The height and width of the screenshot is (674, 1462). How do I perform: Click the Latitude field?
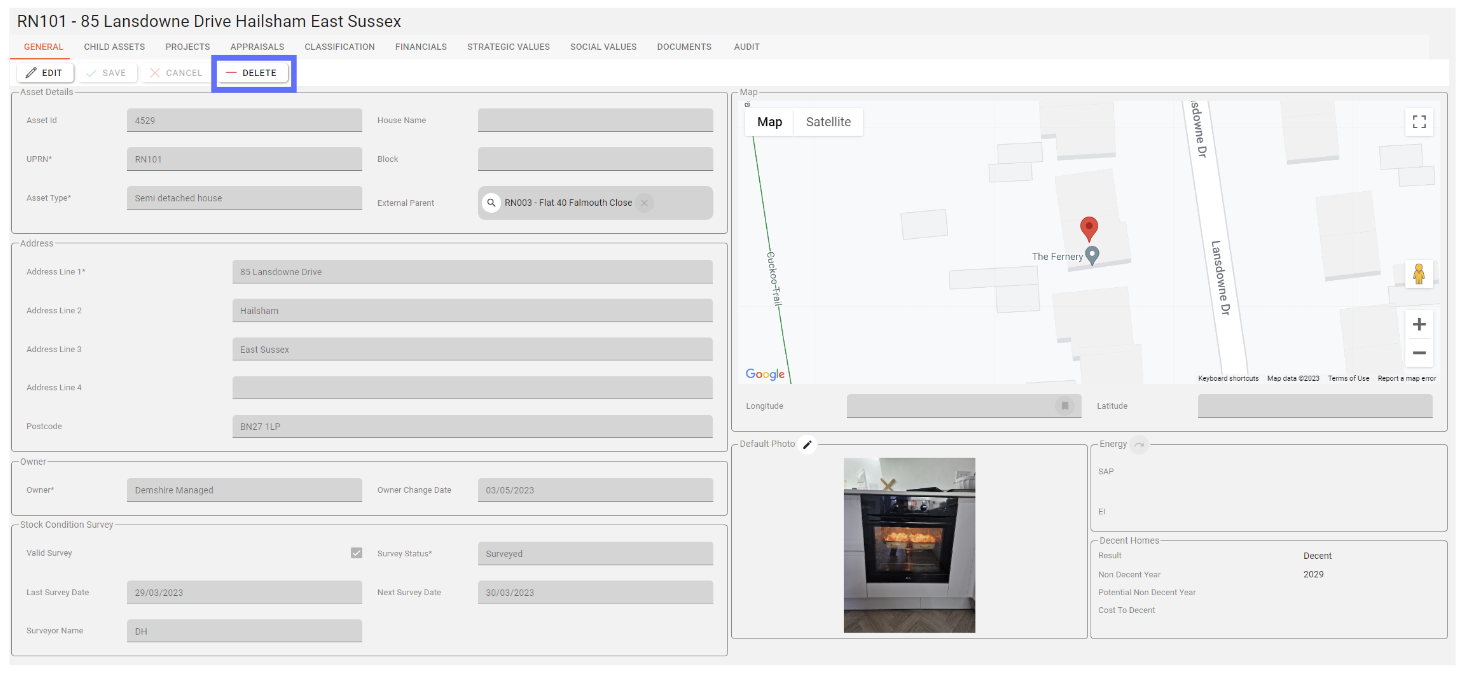1315,406
